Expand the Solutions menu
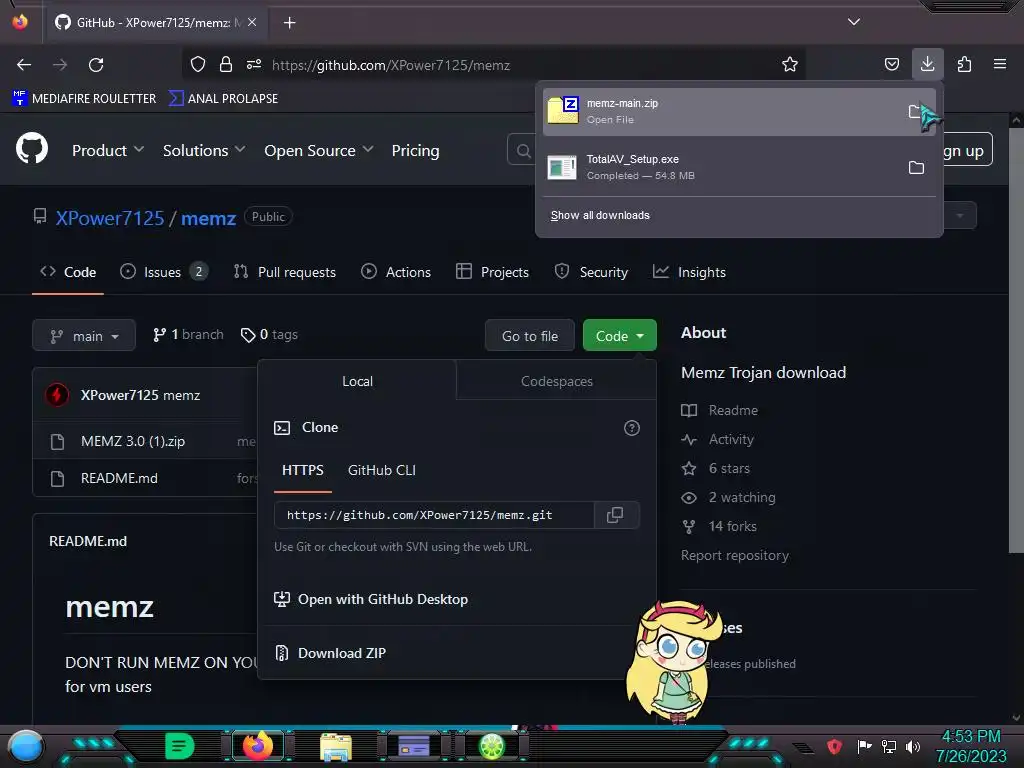This screenshot has height=768, width=1024. pyautogui.click(x=204, y=150)
